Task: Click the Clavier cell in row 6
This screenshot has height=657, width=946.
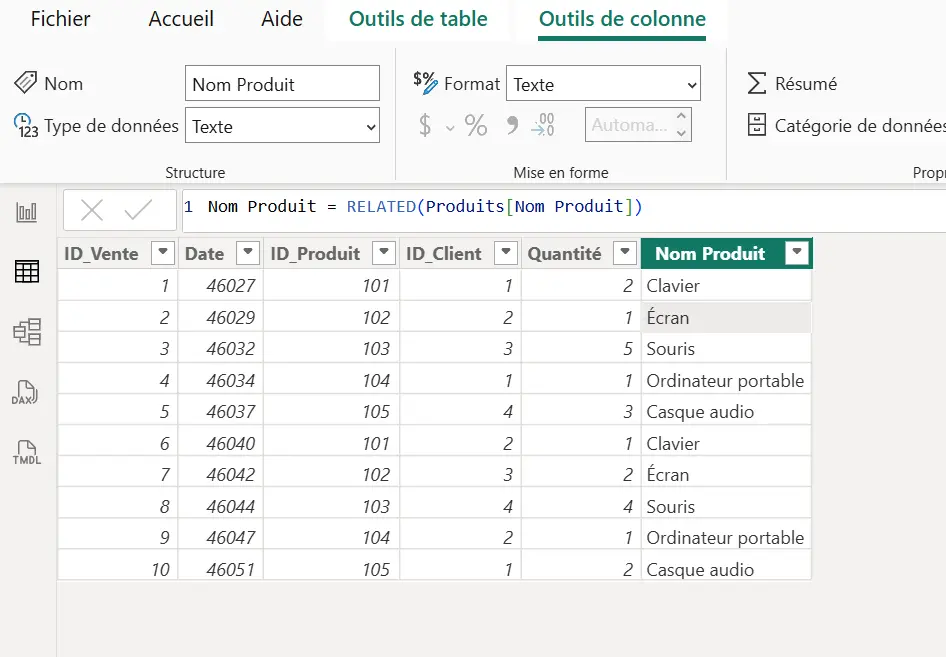Action: point(726,443)
